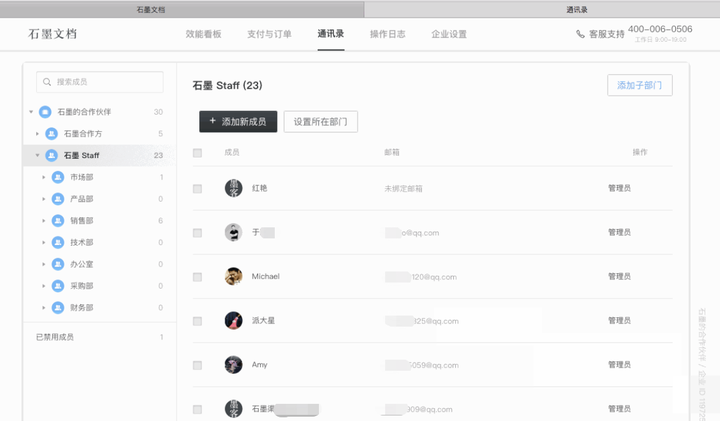720x421 pixels.
Task: Click the 销售部 department icon
Action: tap(58, 221)
